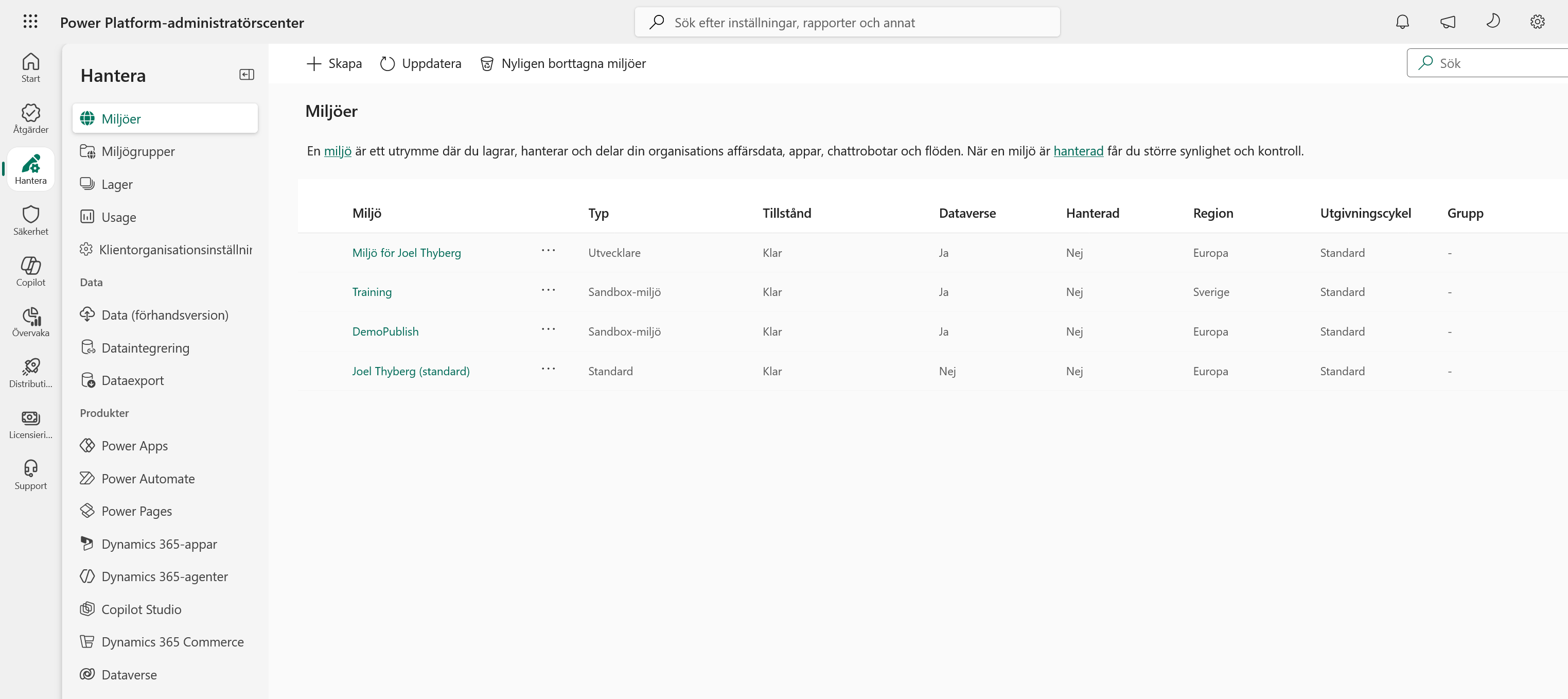This screenshot has width=1568, height=699.
Task: Open more options for DemoPublish row
Action: [548, 329]
